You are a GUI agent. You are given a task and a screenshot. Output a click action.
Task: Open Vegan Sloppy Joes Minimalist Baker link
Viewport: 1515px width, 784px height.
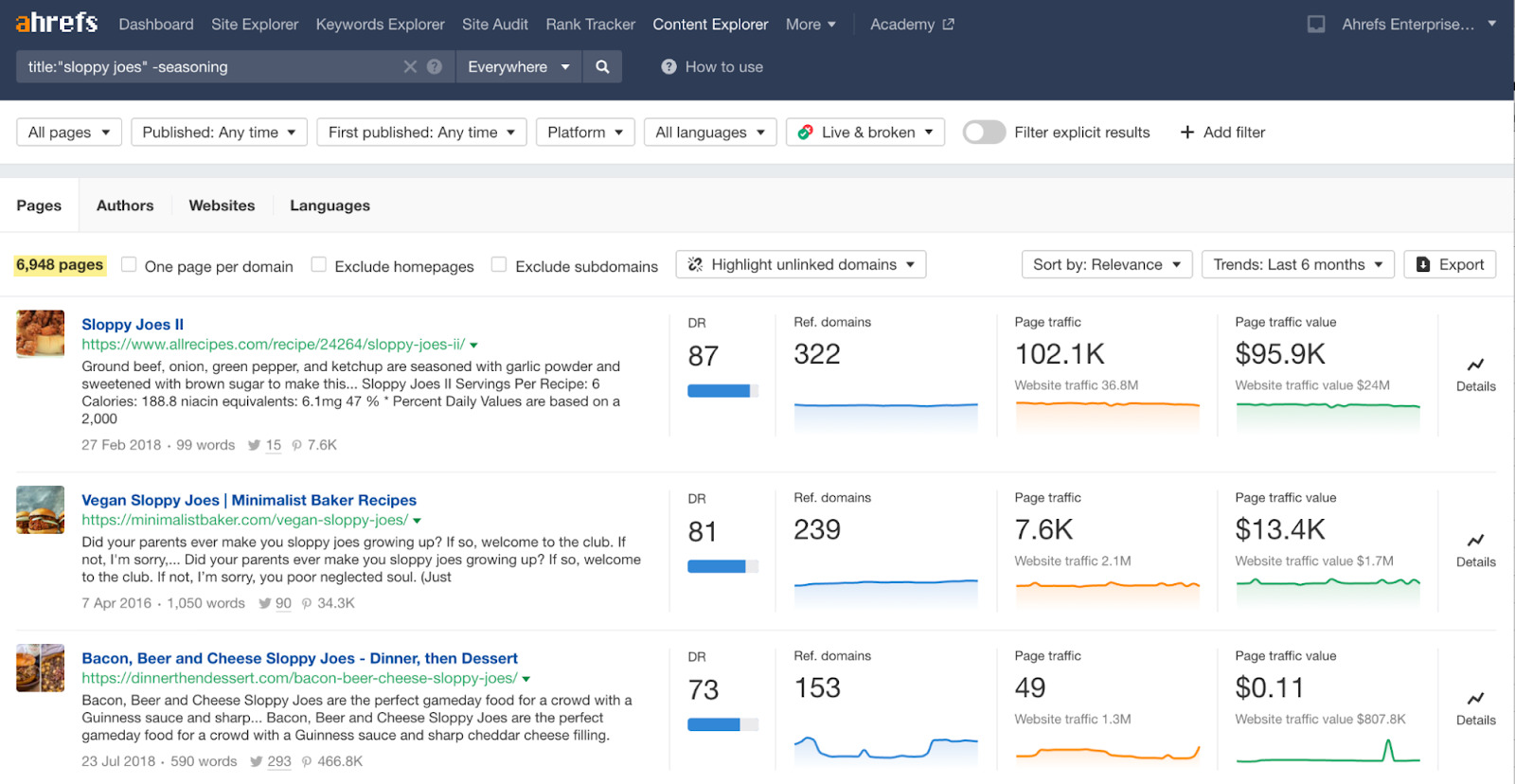pyautogui.click(x=249, y=500)
